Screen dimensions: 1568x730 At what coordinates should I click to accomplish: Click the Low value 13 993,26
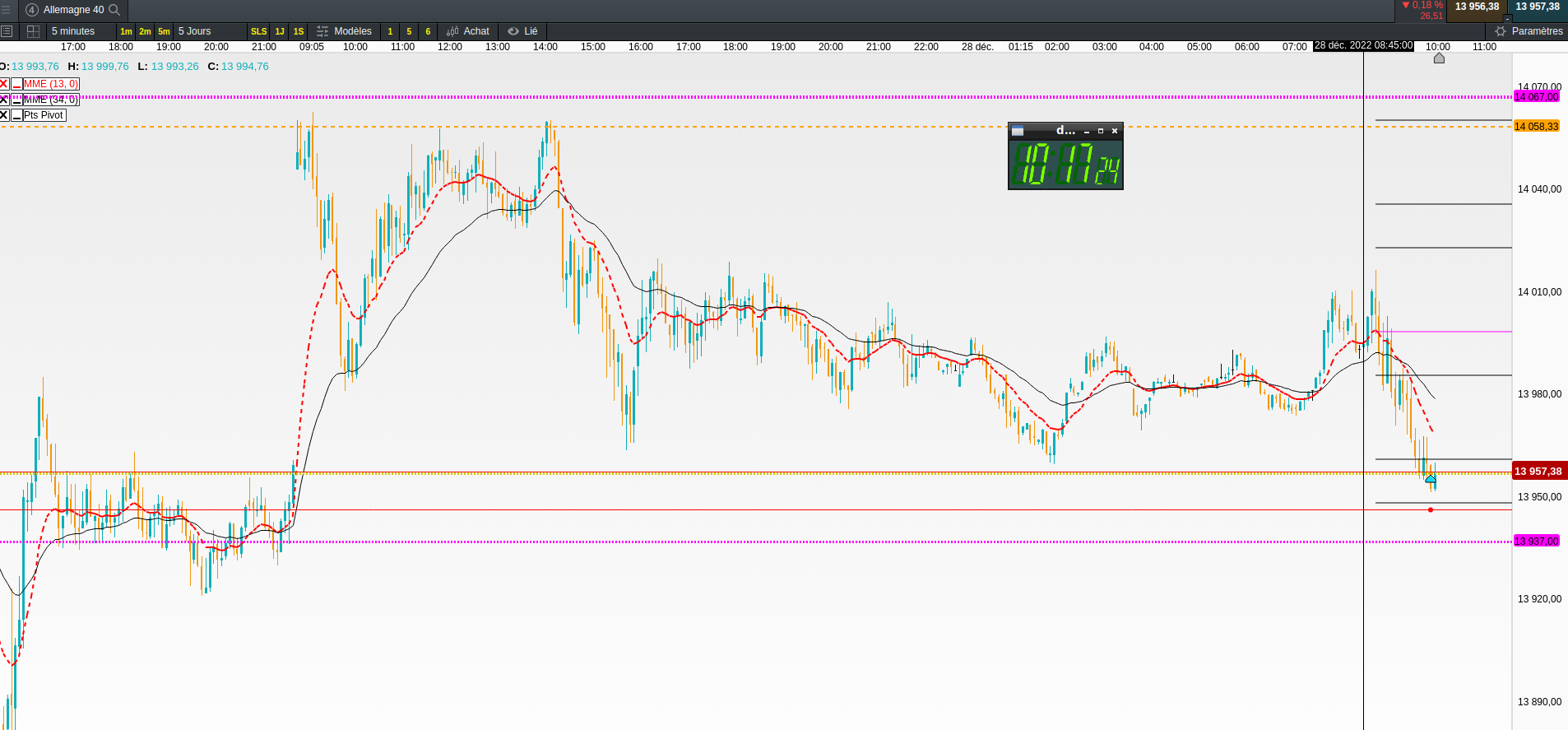tap(175, 67)
